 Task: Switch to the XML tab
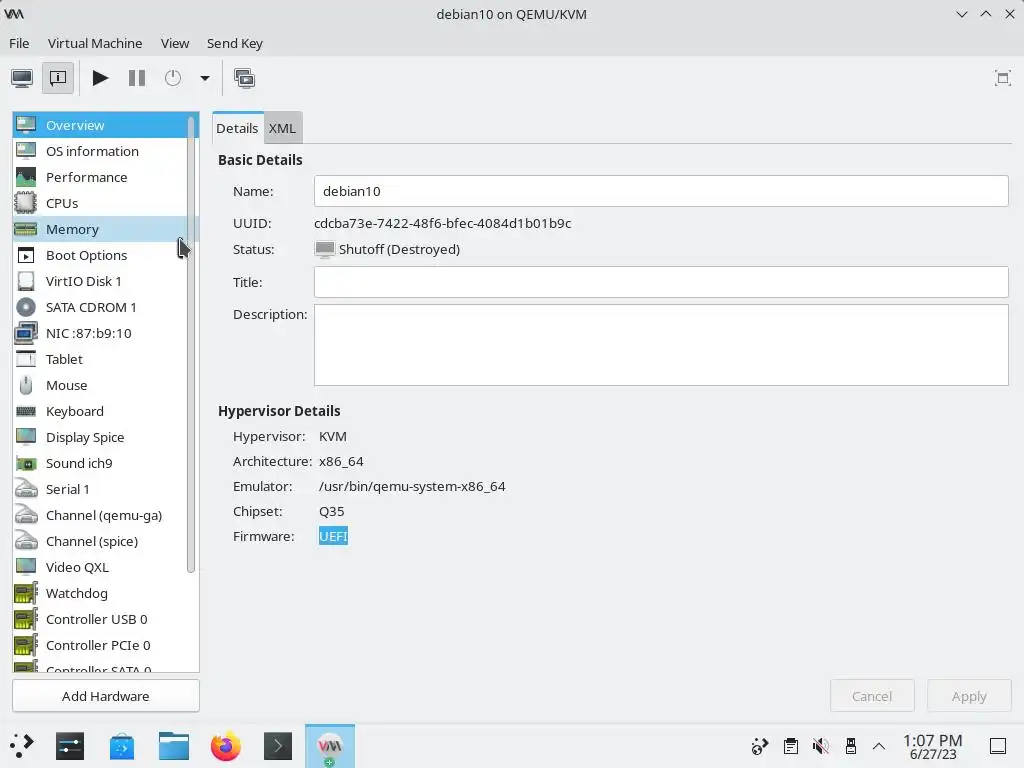click(x=282, y=128)
